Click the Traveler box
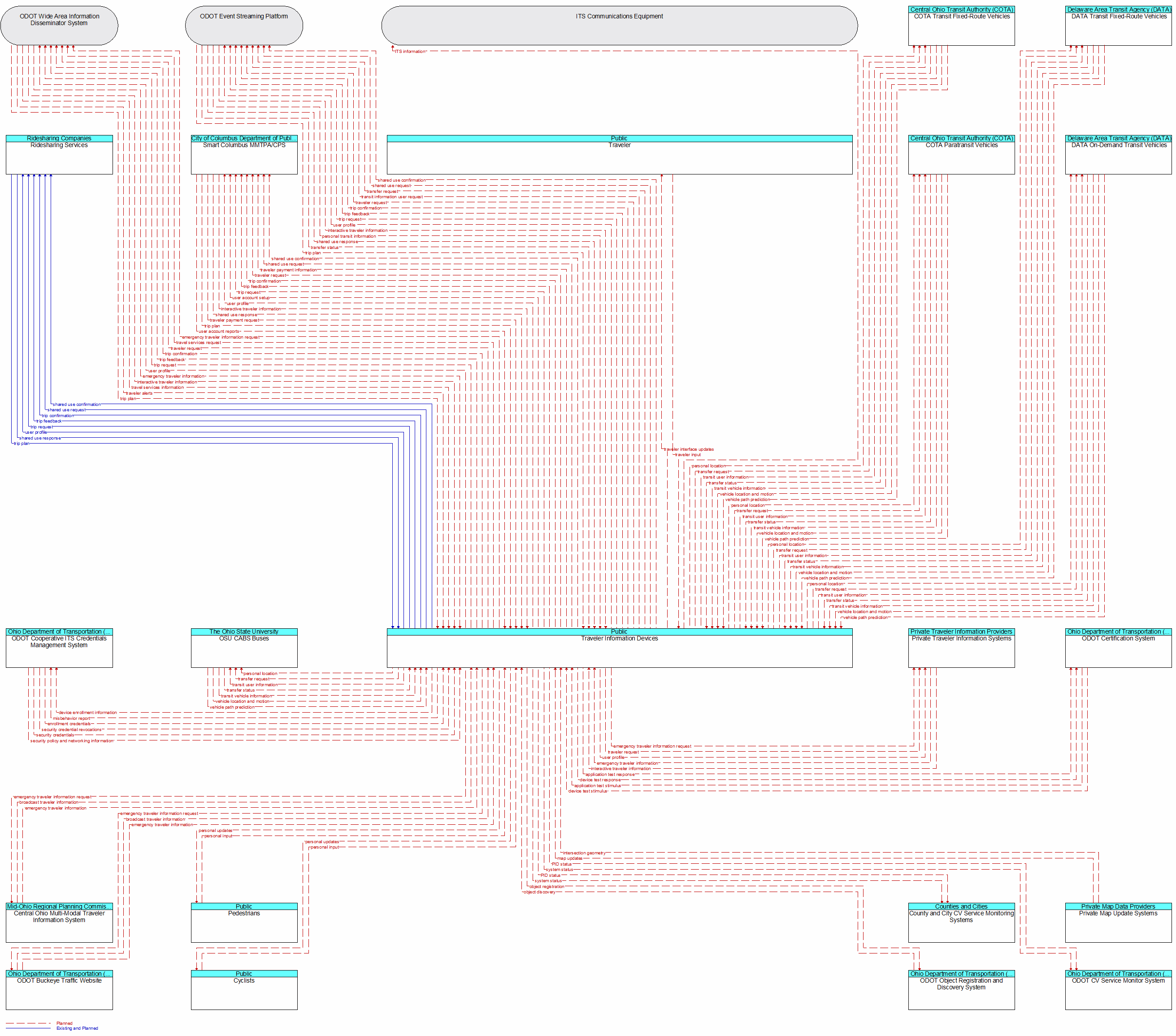 619,155
